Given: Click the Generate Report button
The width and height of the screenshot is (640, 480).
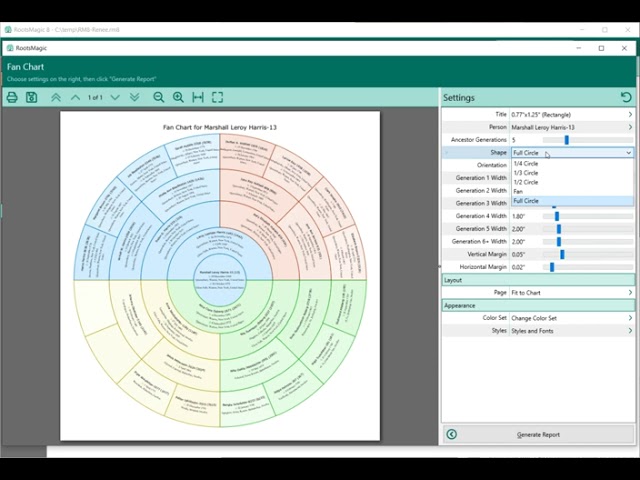Looking at the screenshot, I should [538, 434].
